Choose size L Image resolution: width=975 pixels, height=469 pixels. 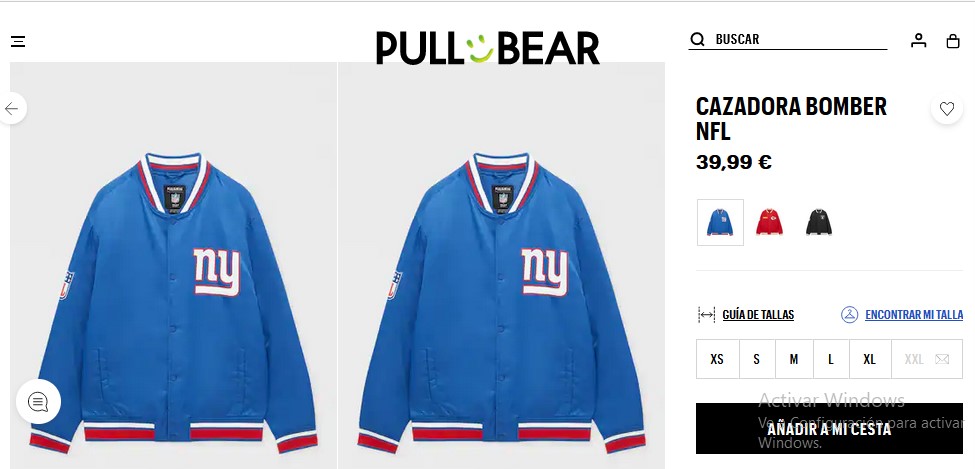tap(831, 359)
